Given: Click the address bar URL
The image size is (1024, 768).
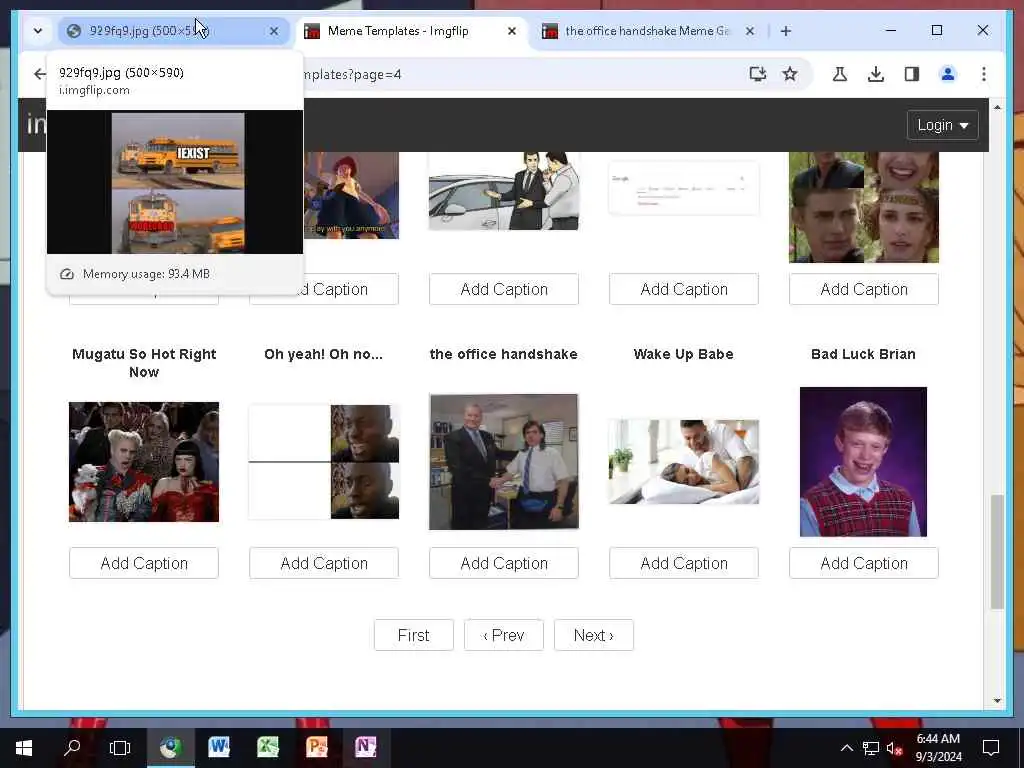Looking at the screenshot, I should (x=522, y=74).
